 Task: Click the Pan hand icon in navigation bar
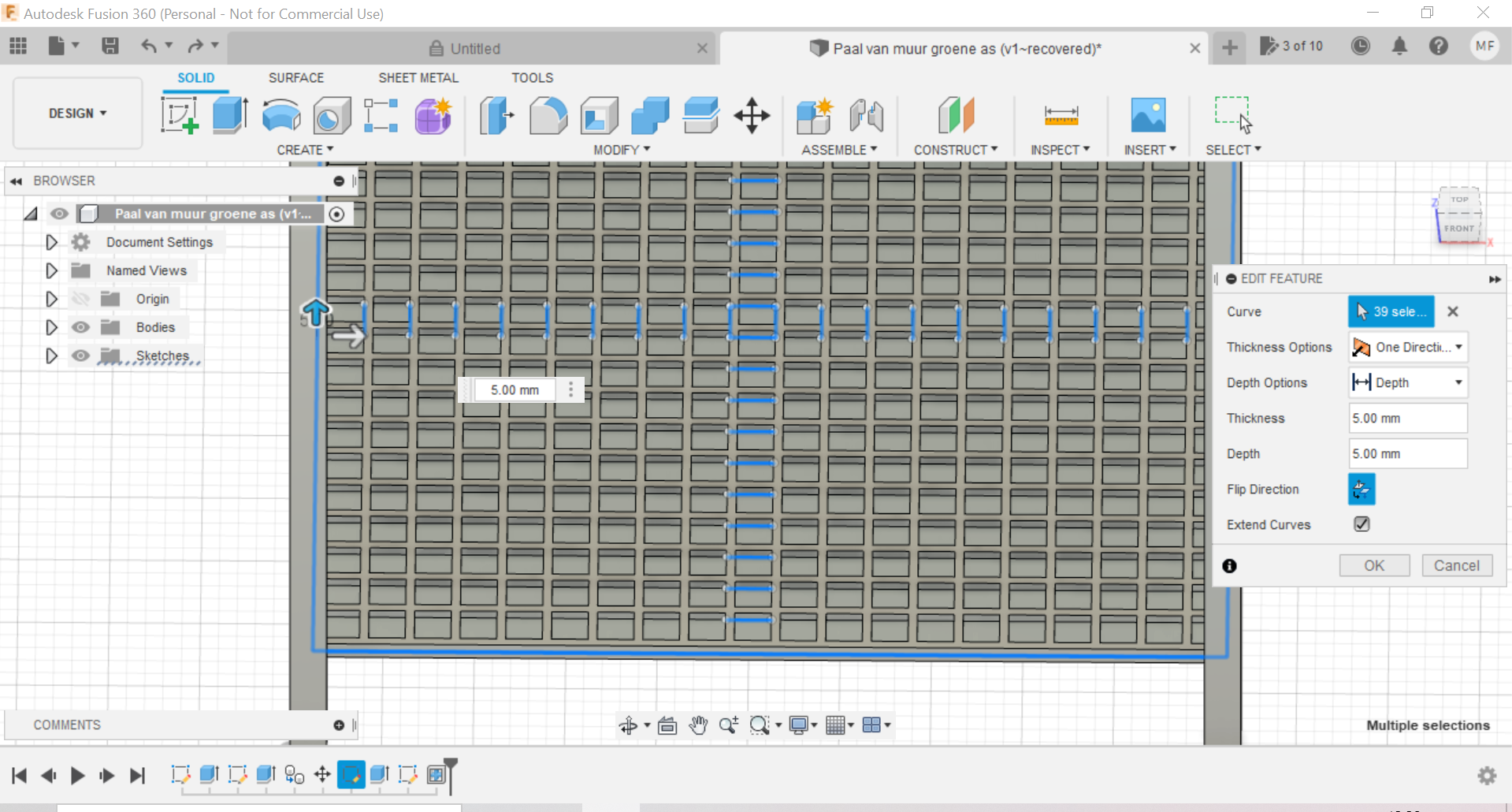tap(698, 724)
